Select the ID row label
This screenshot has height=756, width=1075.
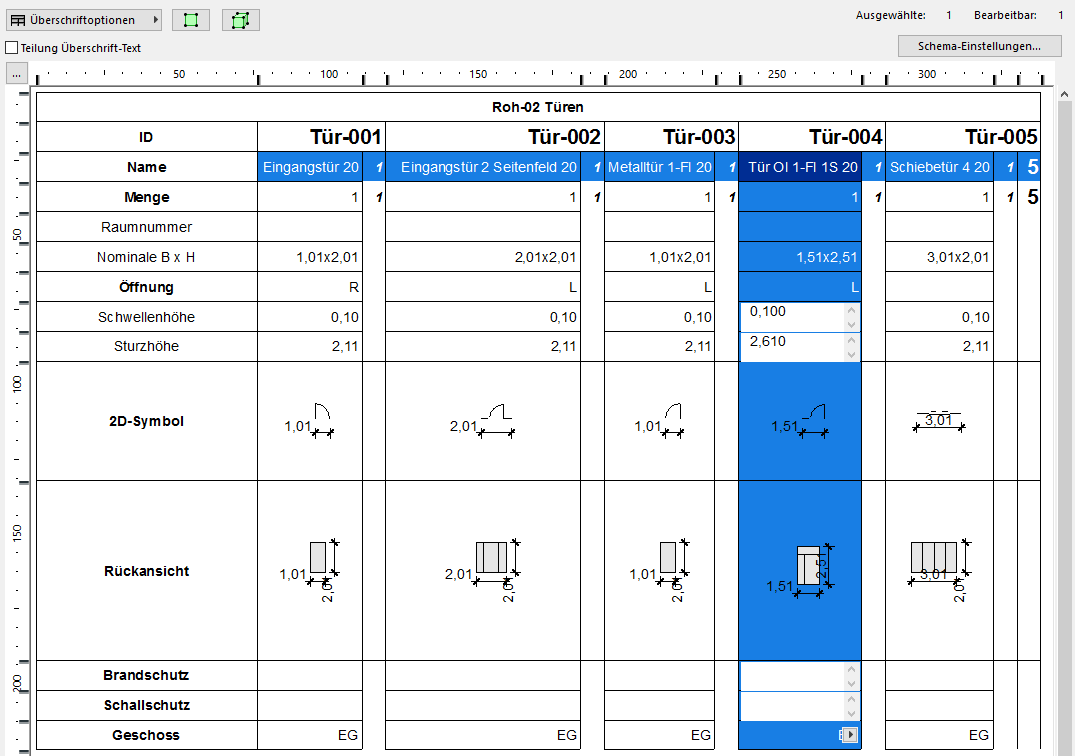pos(147,136)
